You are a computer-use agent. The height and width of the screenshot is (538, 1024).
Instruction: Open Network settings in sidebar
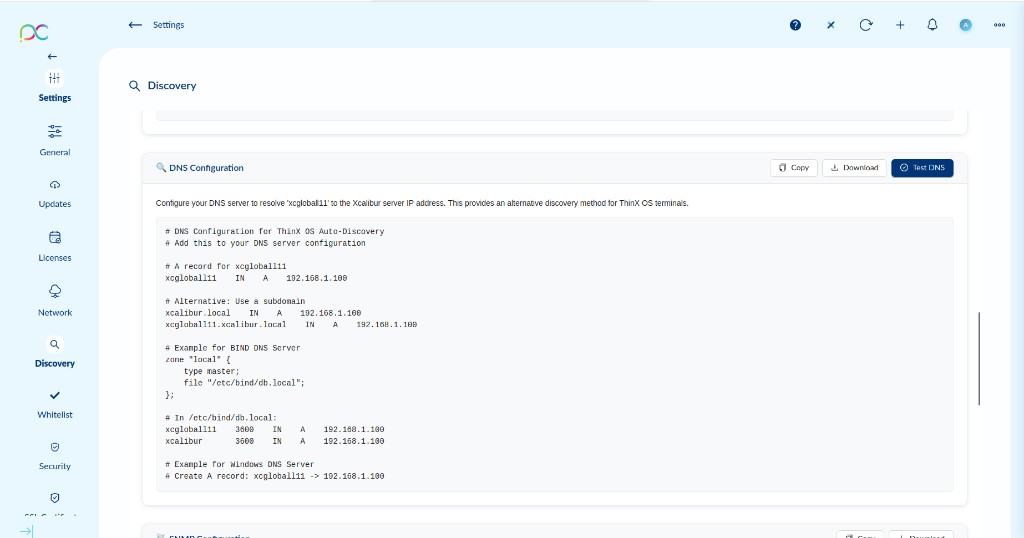[55, 300]
